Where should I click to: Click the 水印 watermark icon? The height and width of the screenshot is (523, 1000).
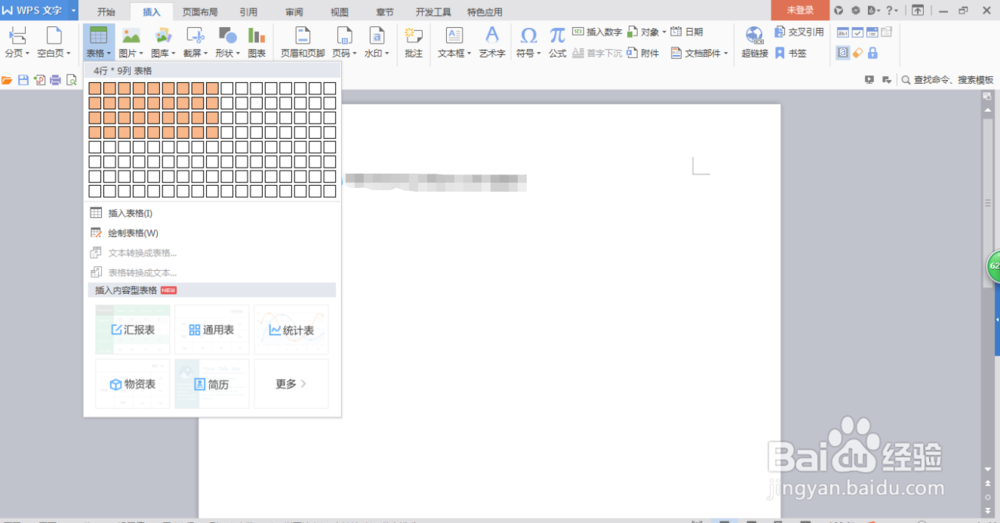[x=376, y=36]
